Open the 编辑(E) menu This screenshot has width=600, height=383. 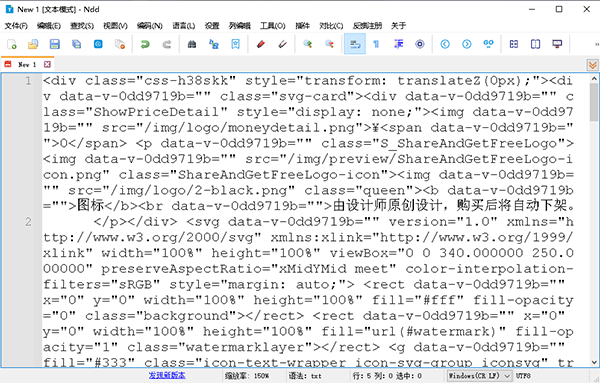[x=49, y=26]
